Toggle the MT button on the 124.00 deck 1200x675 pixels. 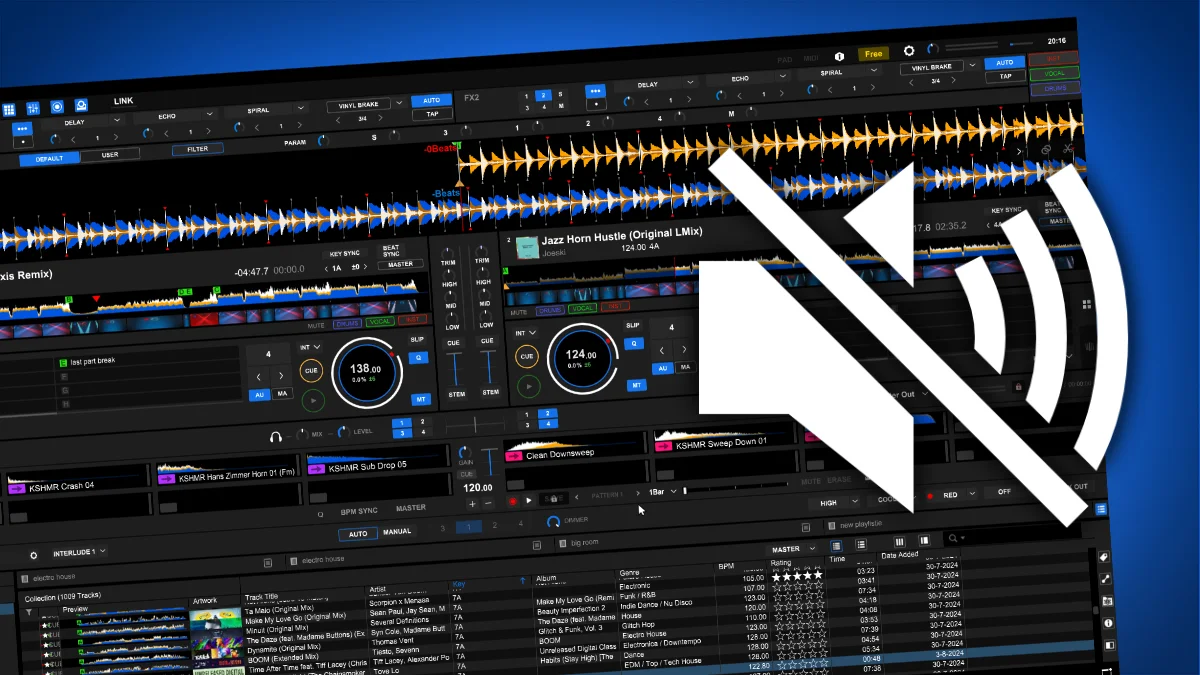(x=636, y=385)
